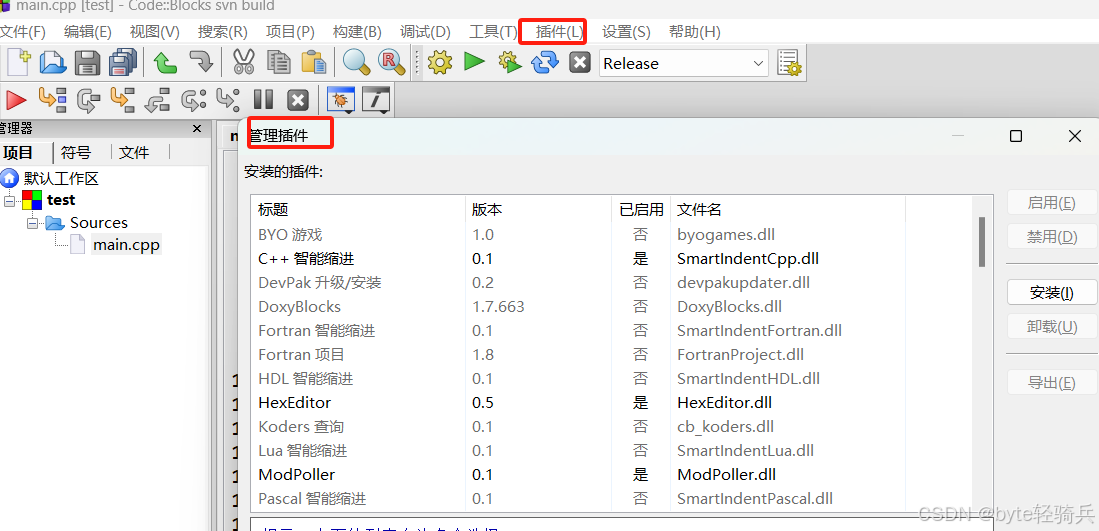1099x531 pixels.
Task: Cut selection with scissors icon
Action: click(x=243, y=63)
